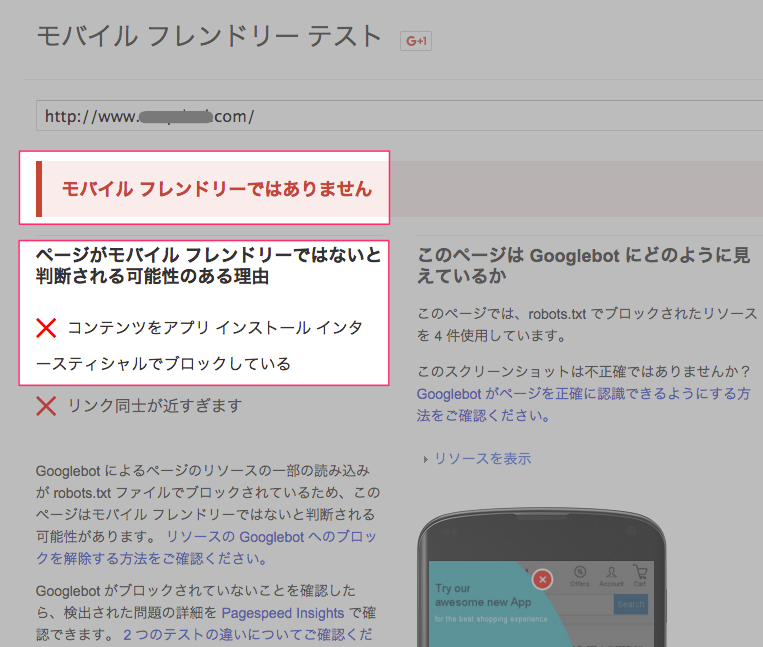
Task: Click red X icon beside リンク同士が近すぎます
Action: click(x=46, y=406)
